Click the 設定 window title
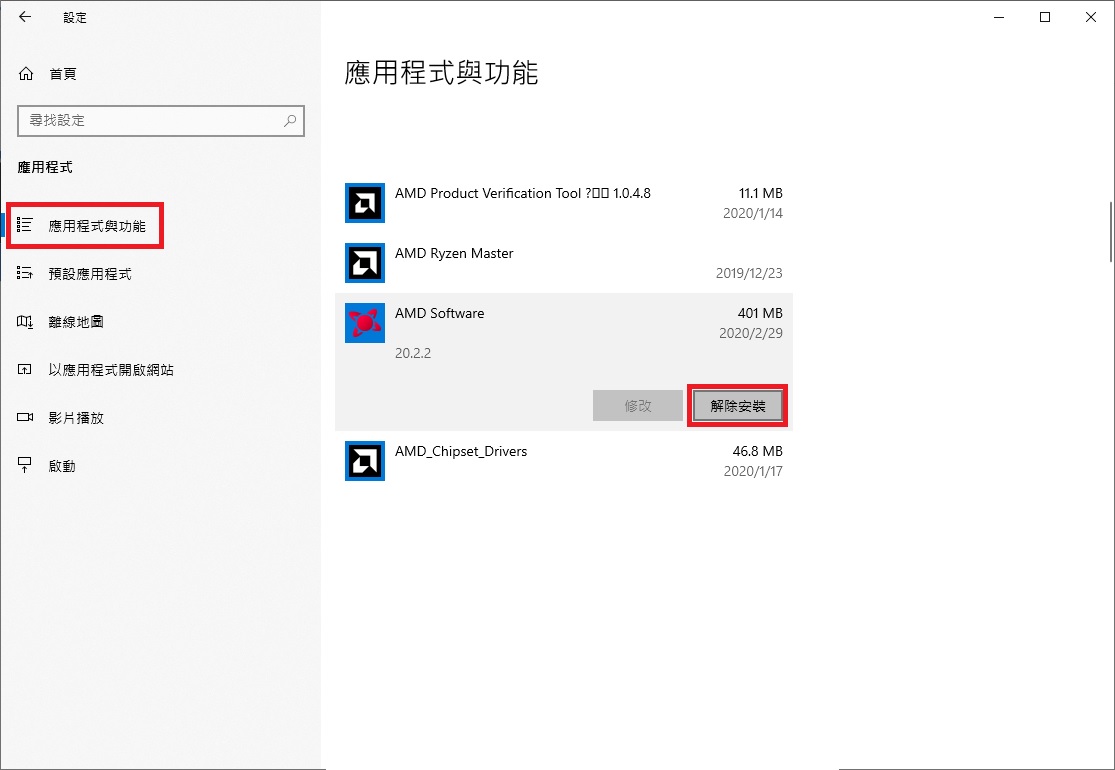Viewport: 1115px width, 770px height. click(x=75, y=18)
